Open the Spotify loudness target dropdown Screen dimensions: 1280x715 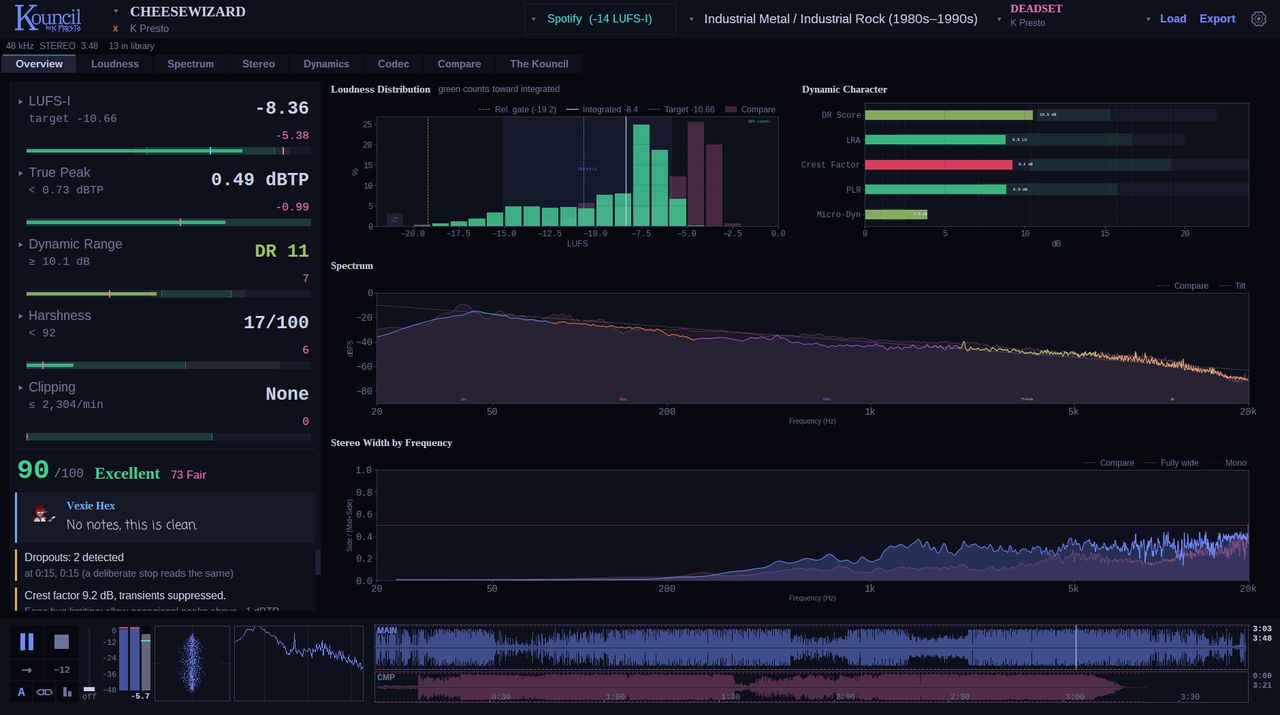pyautogui.click(x=600, y=19)
